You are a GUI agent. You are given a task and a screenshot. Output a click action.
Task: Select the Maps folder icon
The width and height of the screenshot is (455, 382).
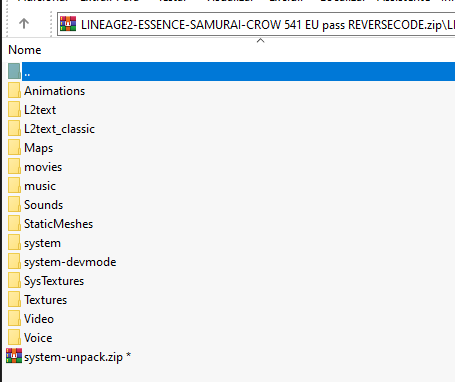14,148
